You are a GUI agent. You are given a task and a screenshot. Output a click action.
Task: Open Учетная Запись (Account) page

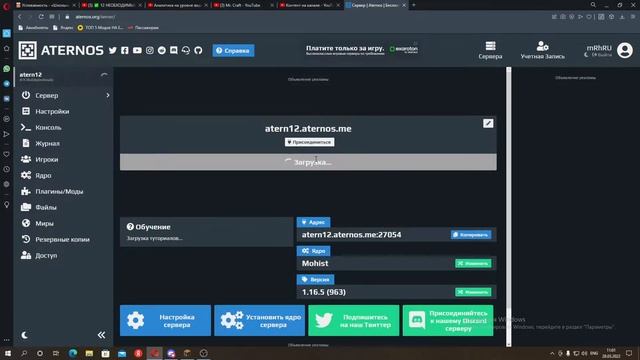542,50
